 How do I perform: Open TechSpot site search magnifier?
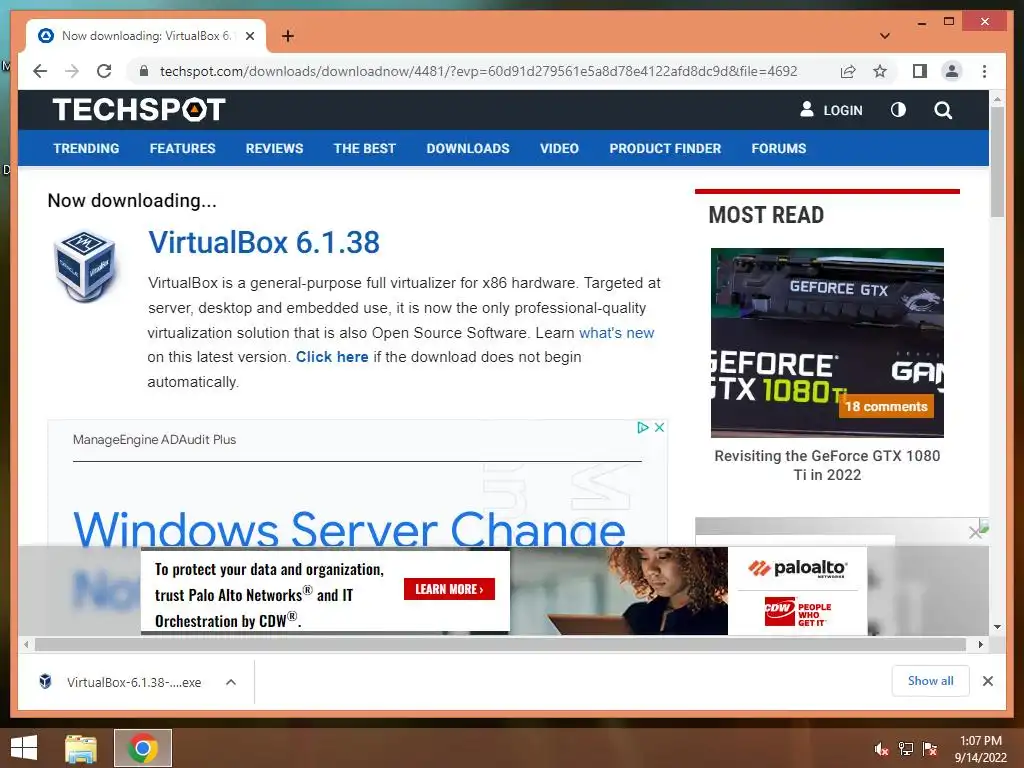tap(943, 110)
